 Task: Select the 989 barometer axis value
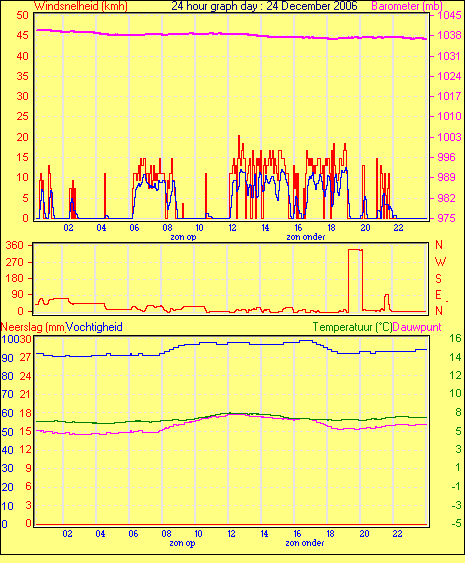click(446, 177)
